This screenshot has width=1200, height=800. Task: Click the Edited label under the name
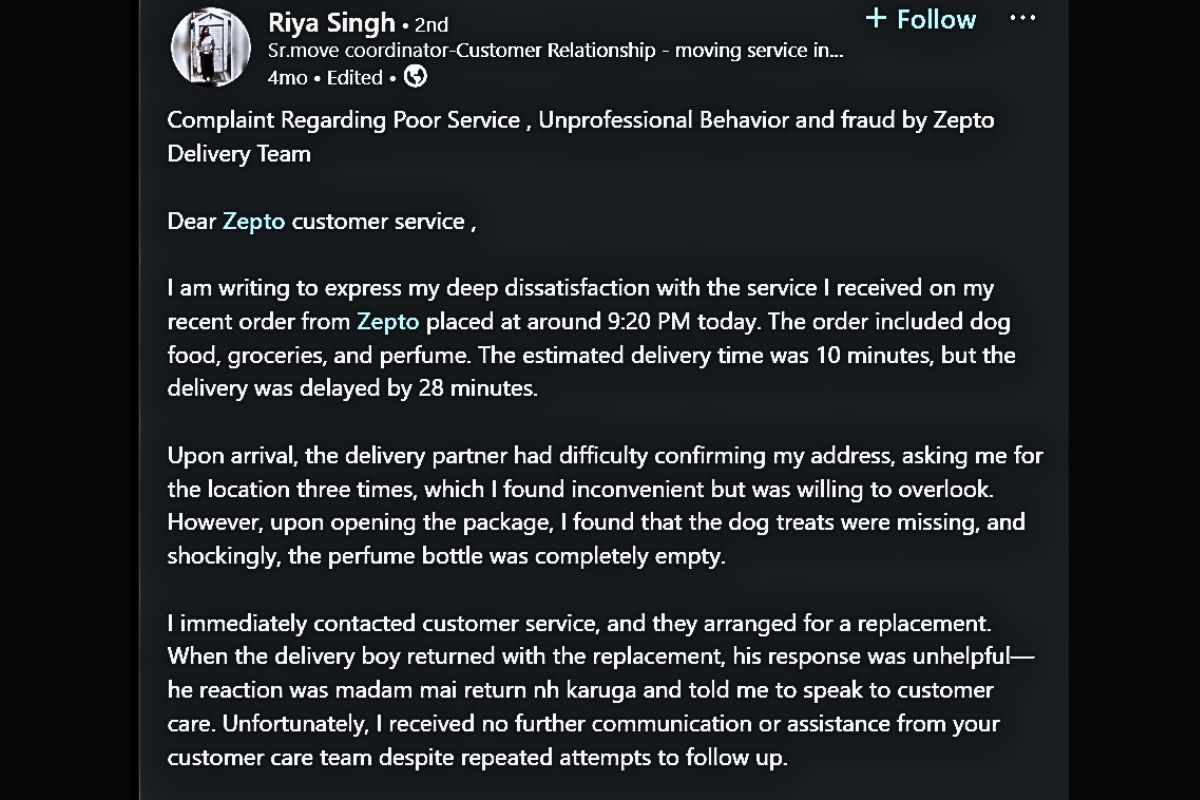click(355, 77)
